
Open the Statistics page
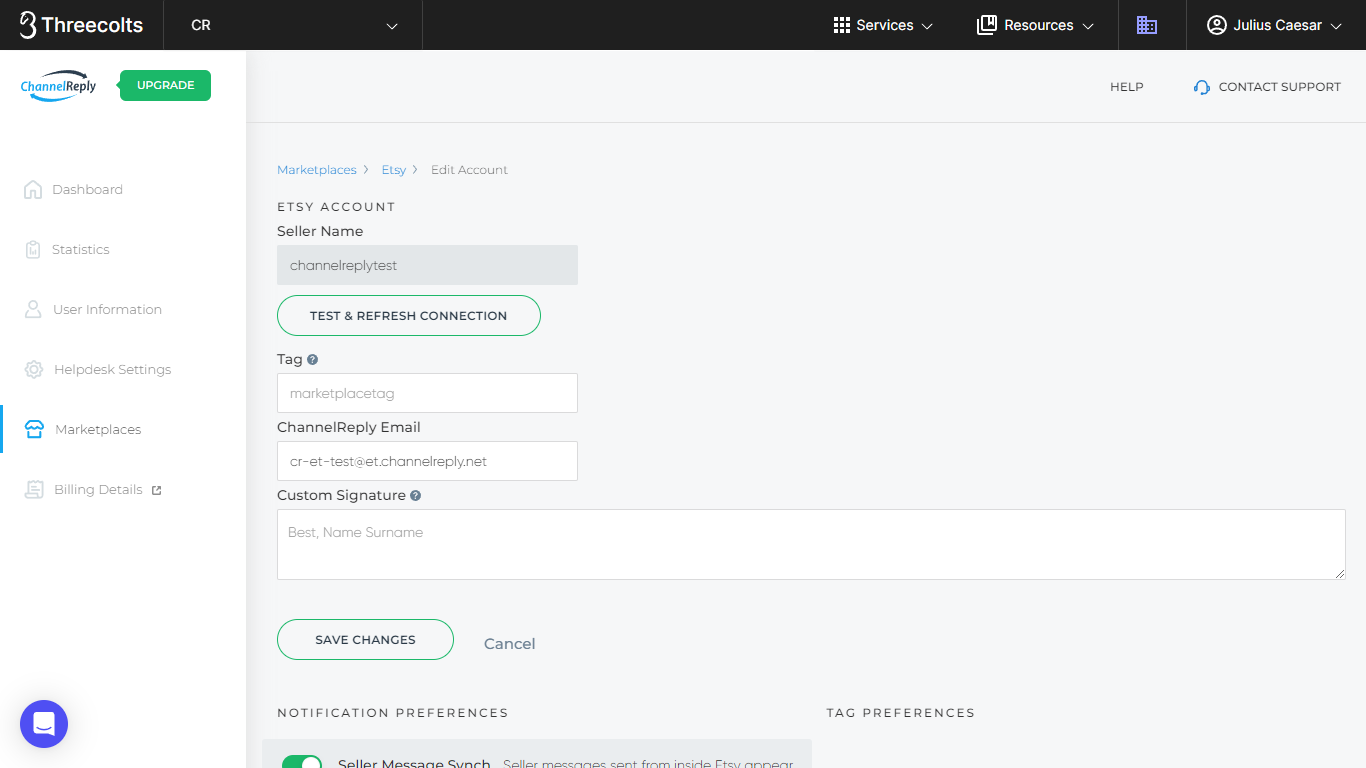pyautogui.click(x=80, y=249)
